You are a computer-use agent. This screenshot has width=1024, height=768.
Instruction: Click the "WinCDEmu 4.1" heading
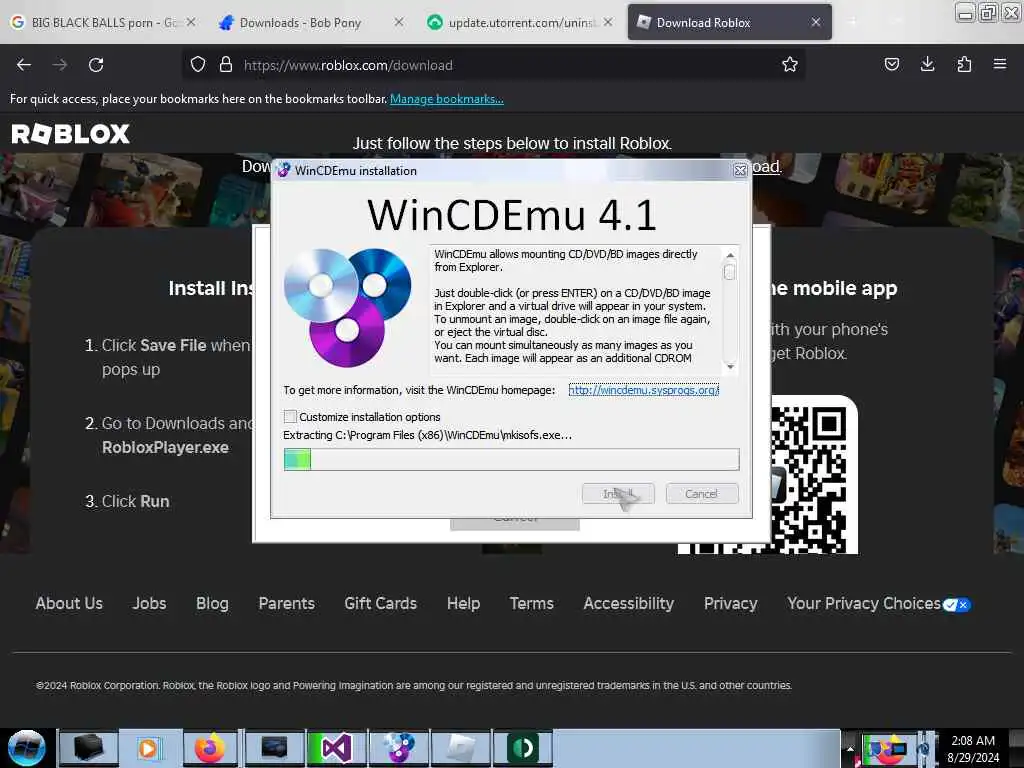[512, 215]
